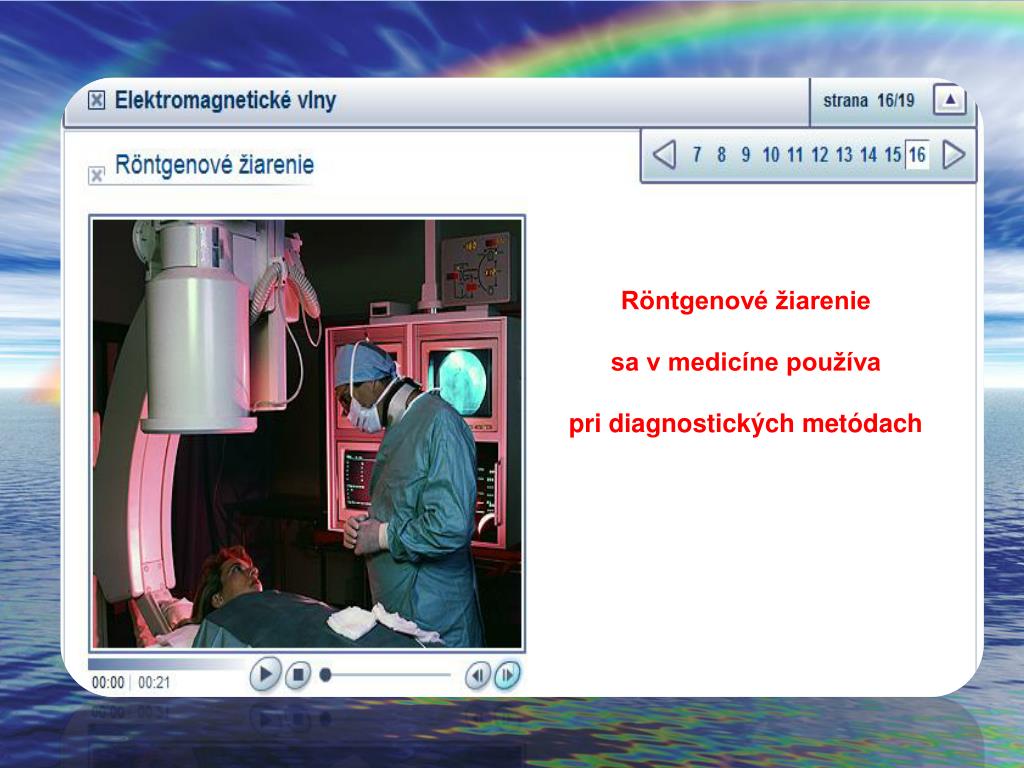Click the 'strana 16/19' page indicator
Viewport: 1024px width, 768px height.
pos(869,101)
